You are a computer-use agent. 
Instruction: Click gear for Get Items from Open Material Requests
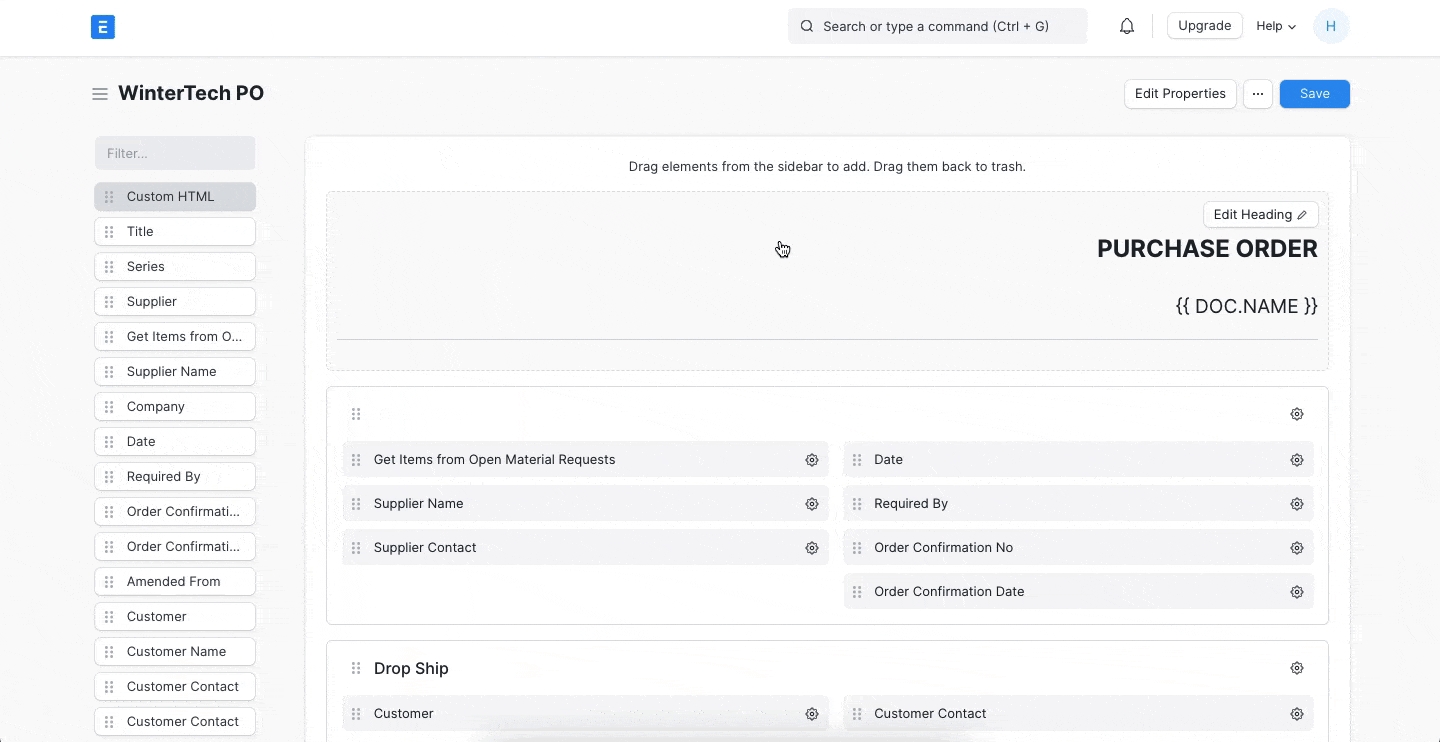pos(812,460)
